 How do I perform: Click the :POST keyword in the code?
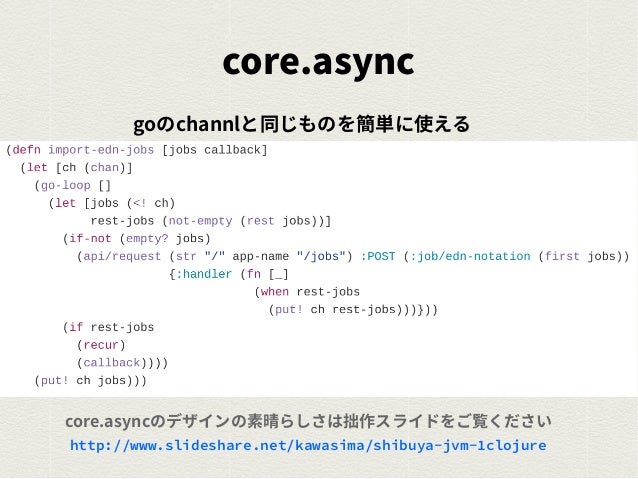(378, 256)
